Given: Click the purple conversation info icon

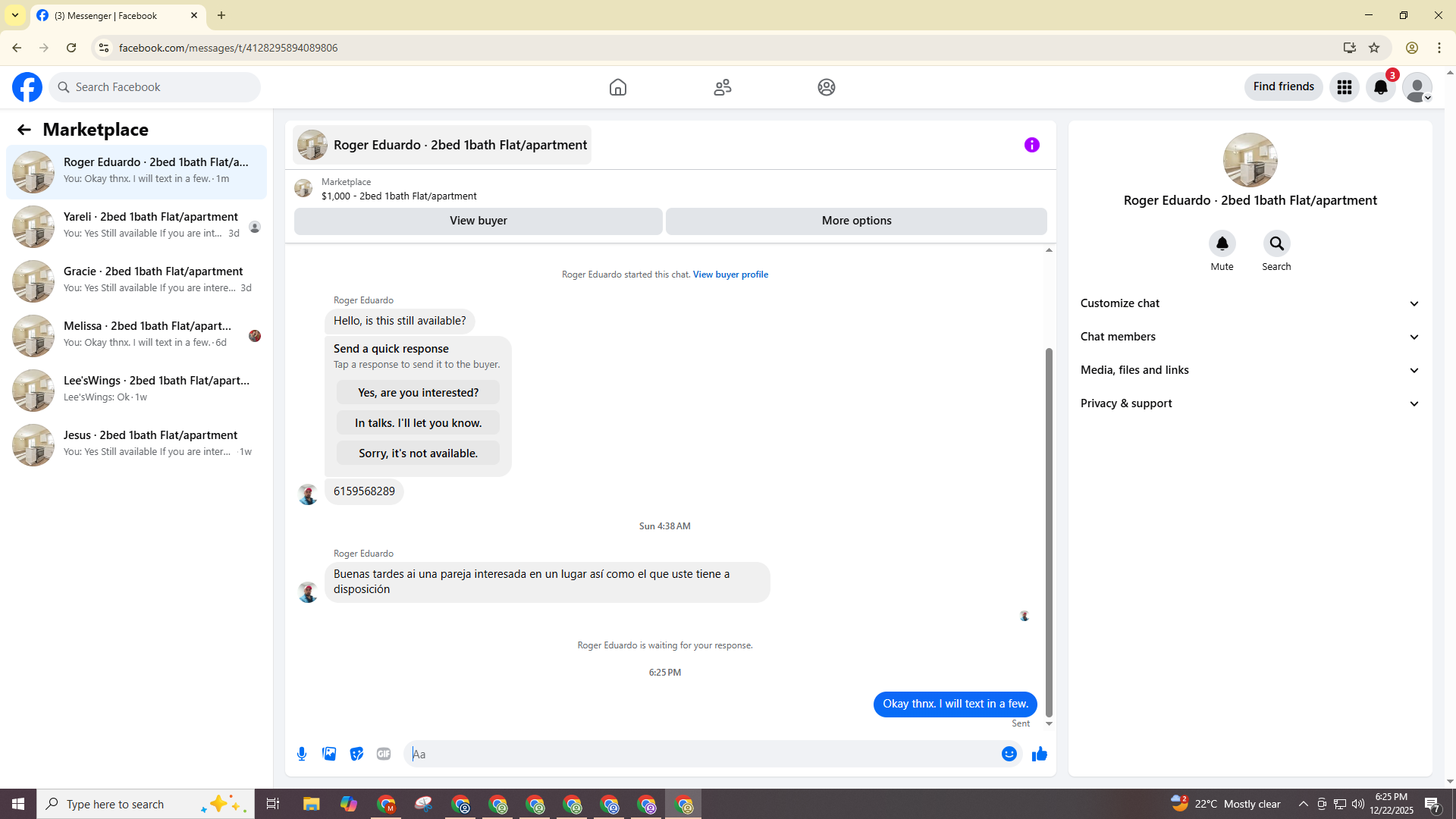Looking at the screenshot, I should tap(1031, 145).
